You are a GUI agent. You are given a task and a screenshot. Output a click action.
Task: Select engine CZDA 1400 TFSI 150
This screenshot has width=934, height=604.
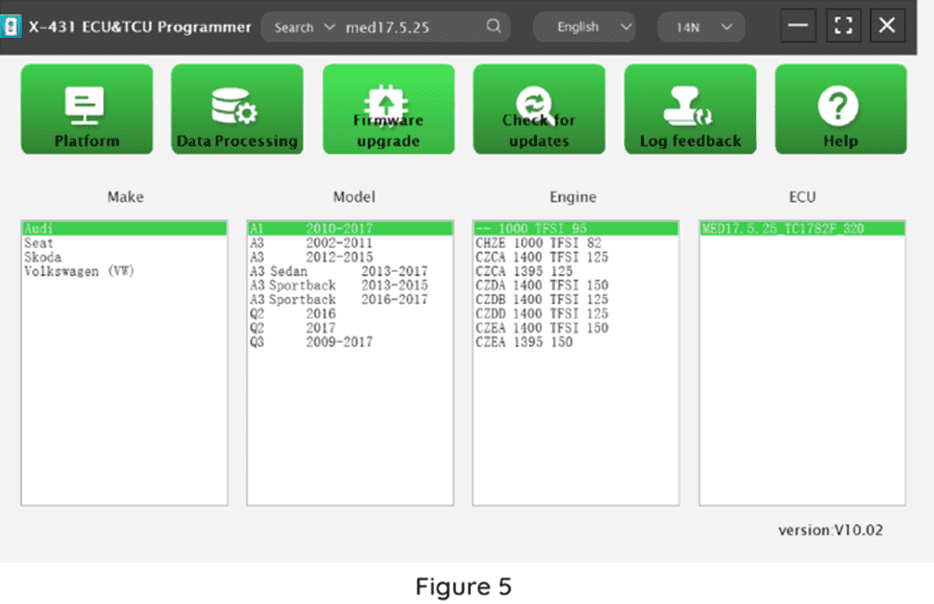pos(576,285)
